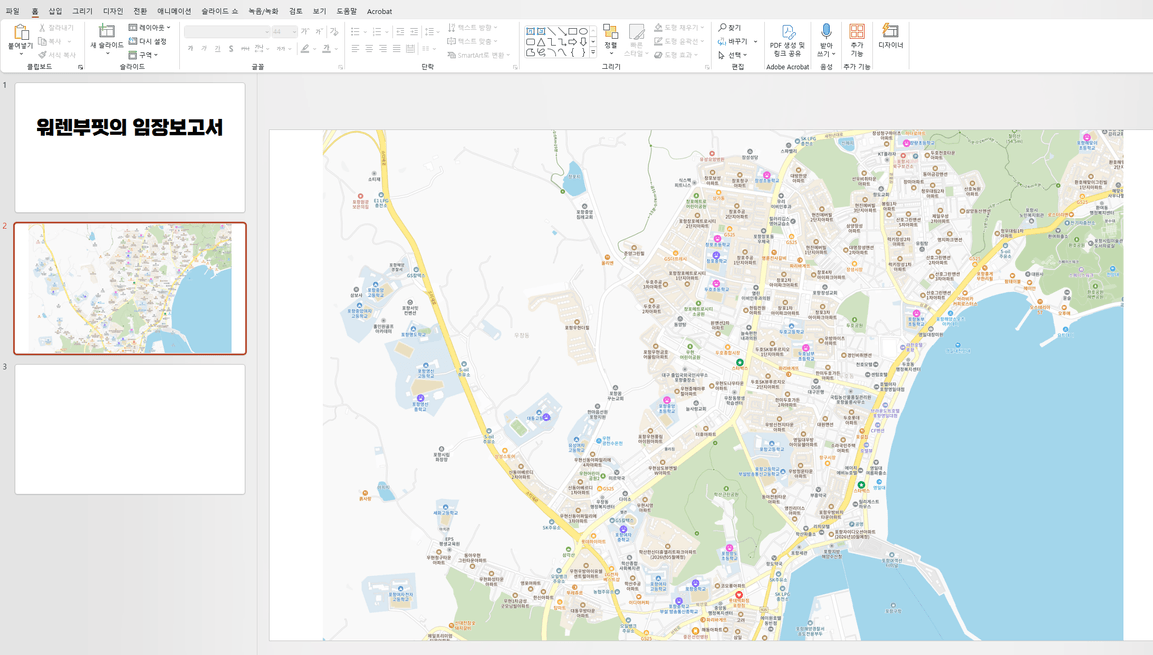Add a new slide with 새 슬라이드
The image size is (1153, 655).
point(107,33)
